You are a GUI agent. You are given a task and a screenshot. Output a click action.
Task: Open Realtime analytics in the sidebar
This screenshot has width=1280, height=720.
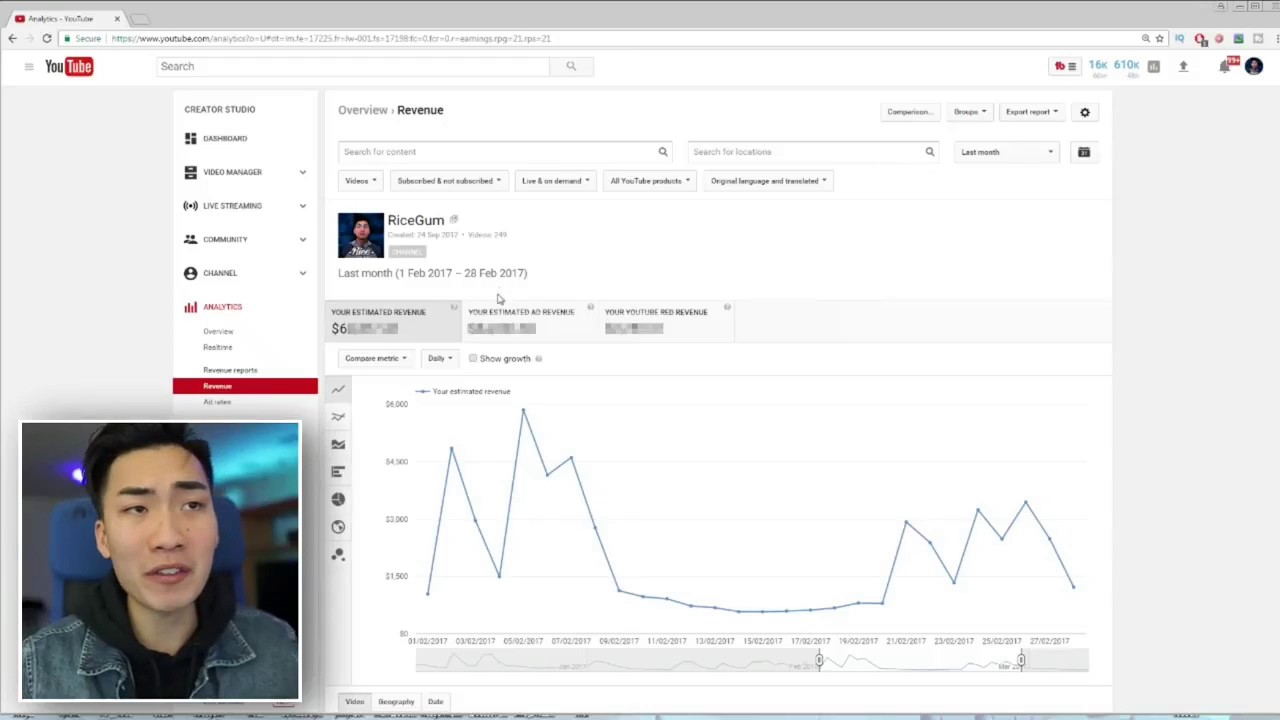coord(218,347)
